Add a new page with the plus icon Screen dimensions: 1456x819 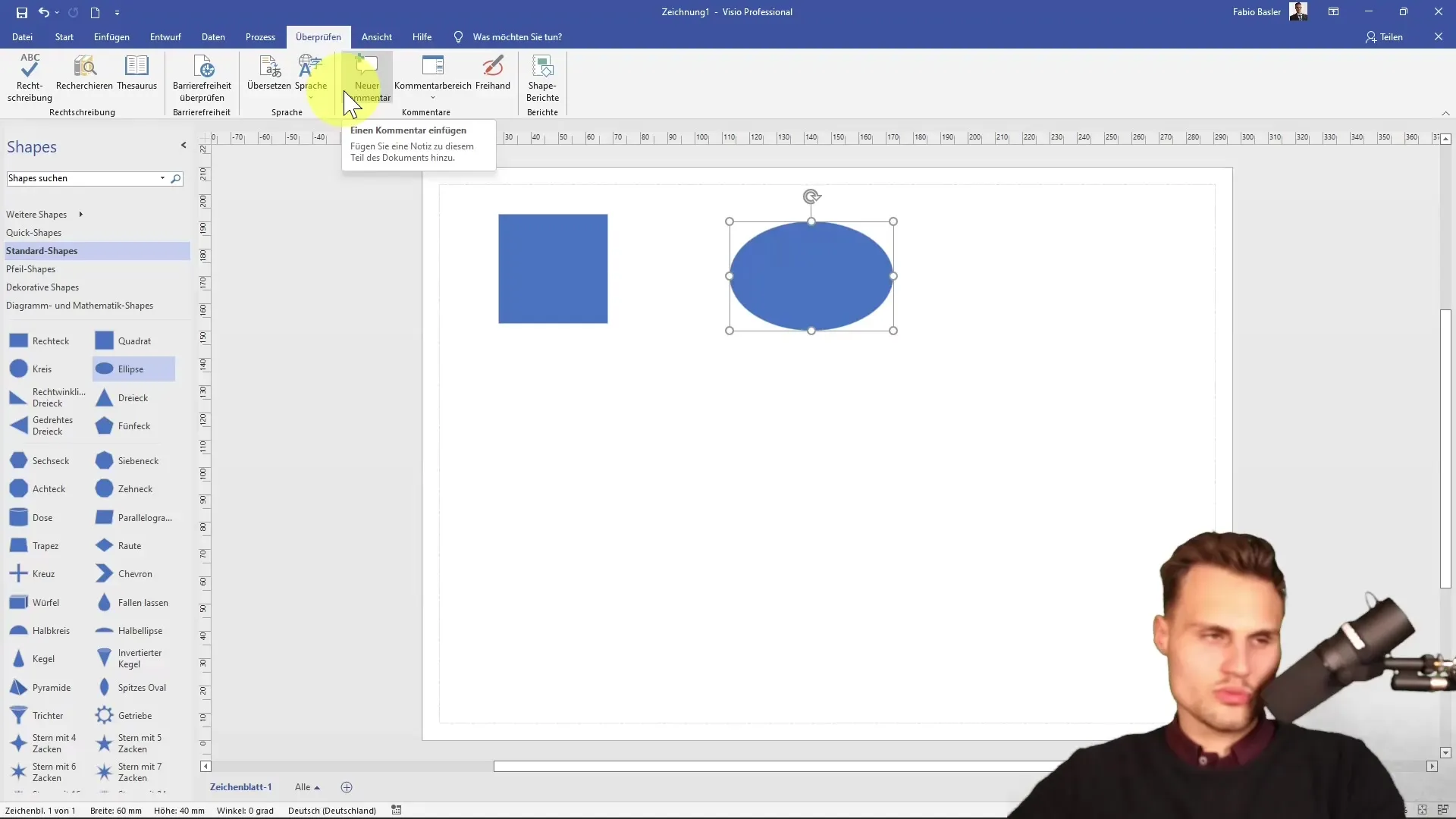click(x=347, y=787)
